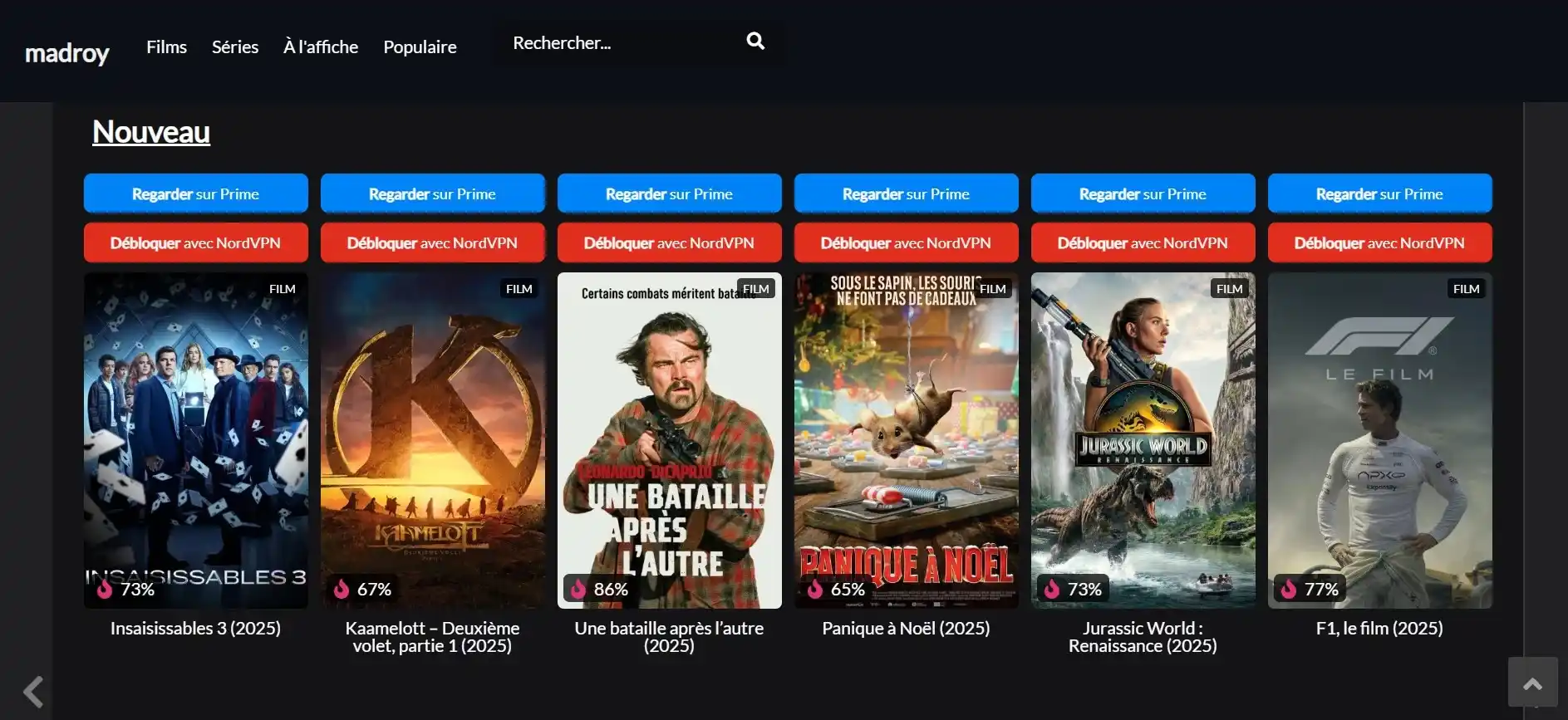Click the scroll-to-top arrow button
The width and height of the screenshot is (1568, 720).
tap(1532, 683)
